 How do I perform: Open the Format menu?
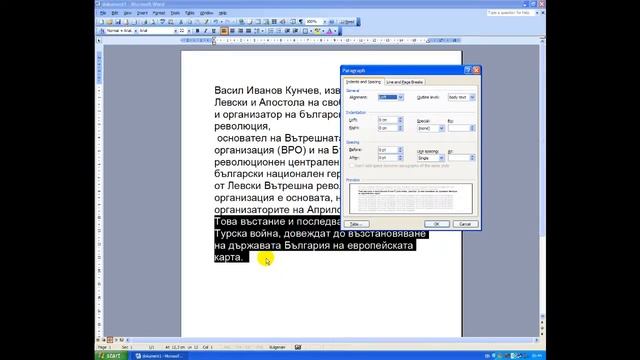tap(158, 13)
